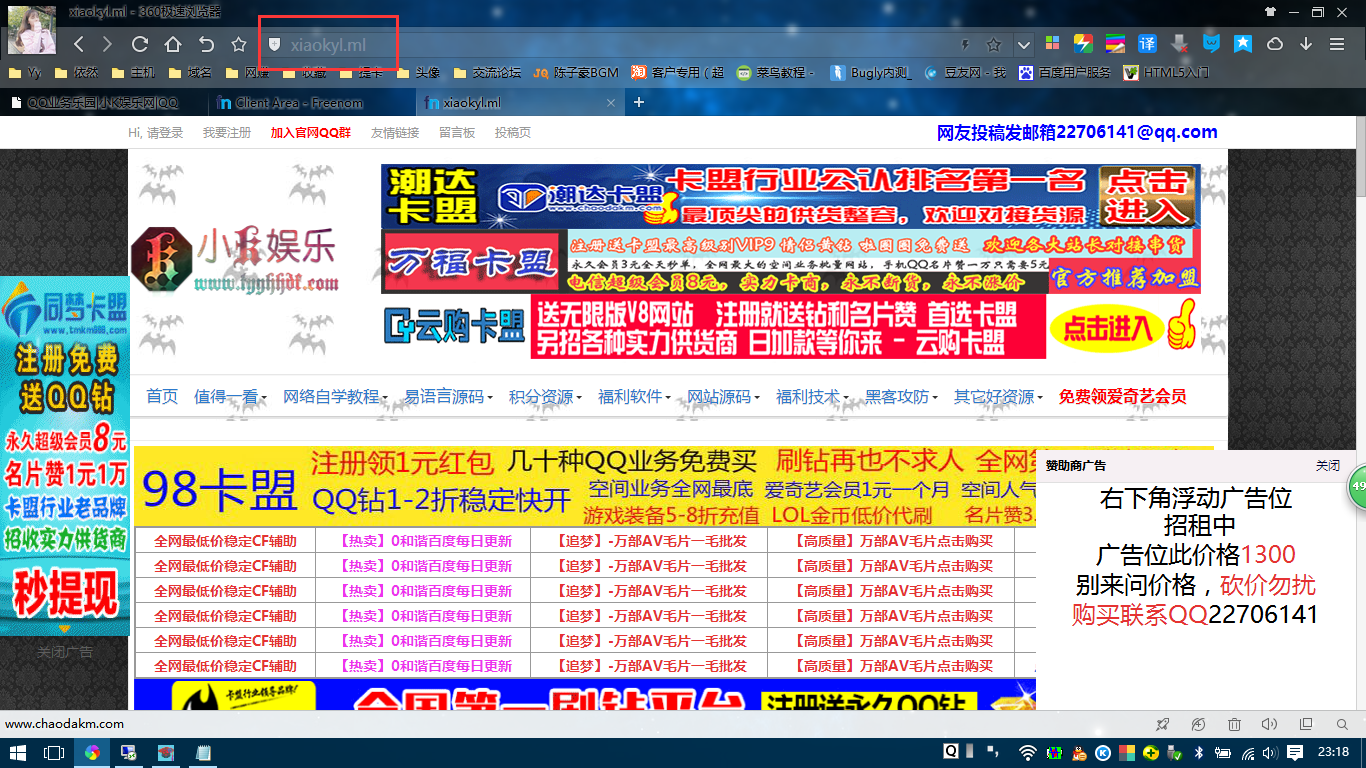This screenshot has height=768, width=1366.
Task: Expand 黑客攻防 navigation menu
Action: (x=901, y=396)
